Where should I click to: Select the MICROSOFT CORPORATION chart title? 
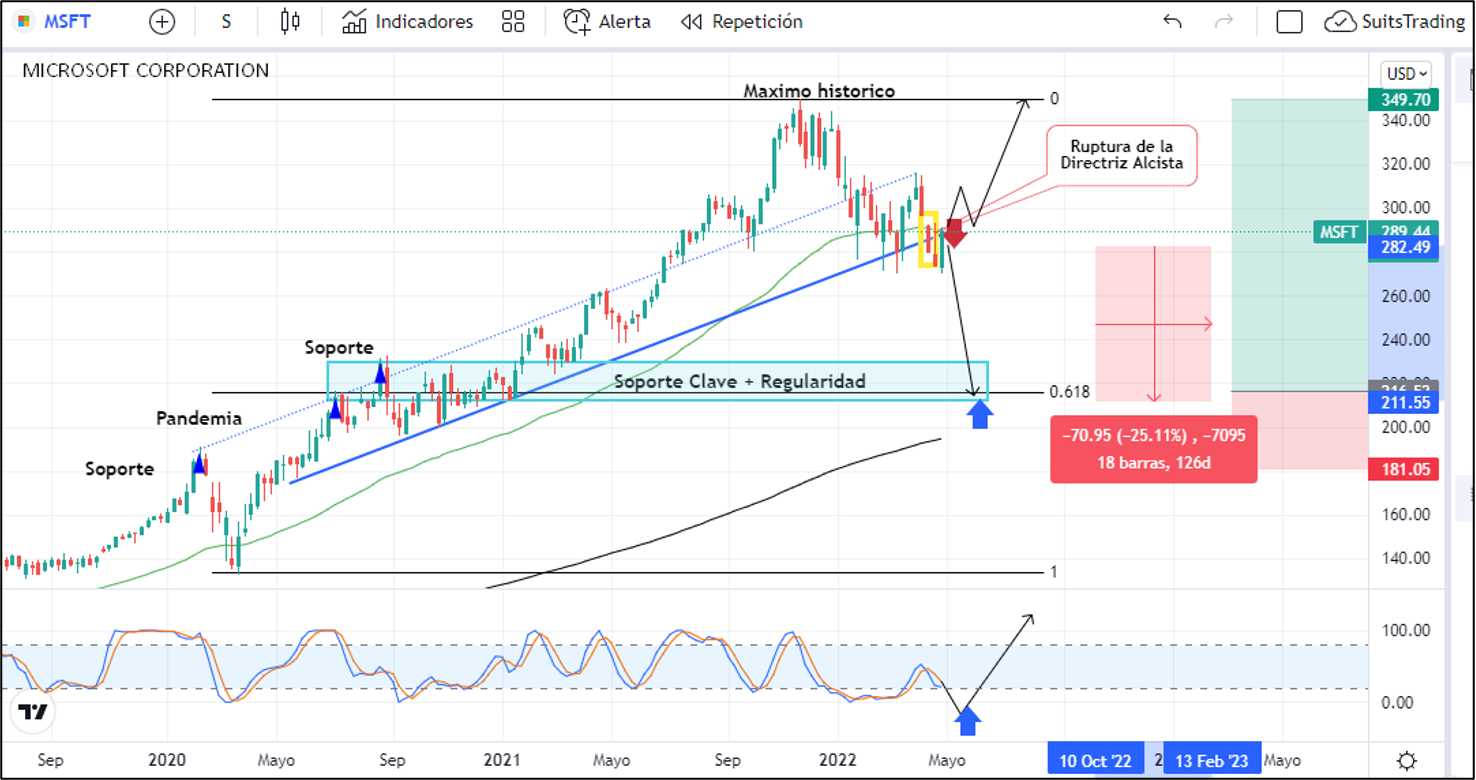145,71
